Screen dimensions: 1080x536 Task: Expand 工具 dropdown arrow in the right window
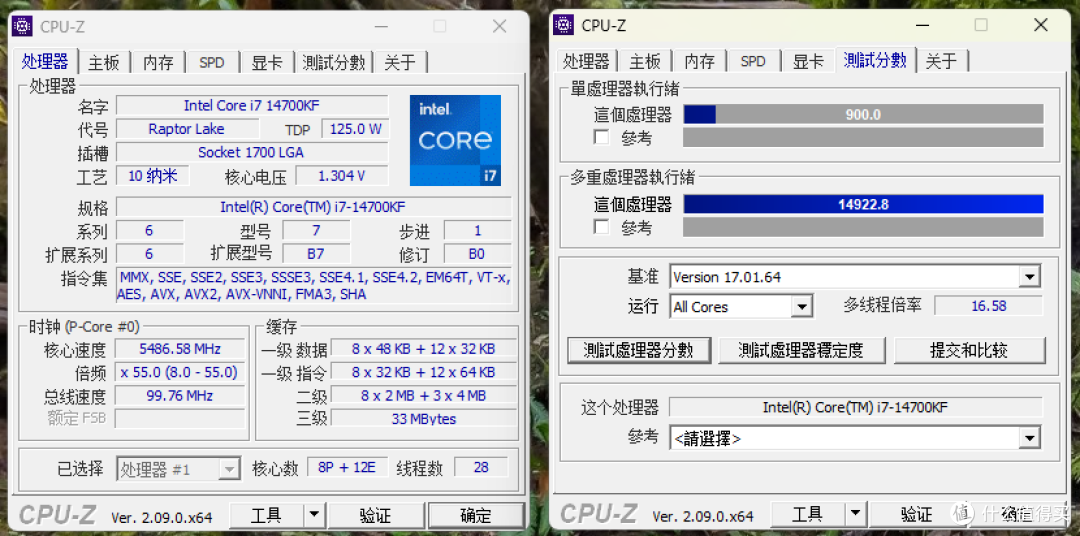click(855, 514)
